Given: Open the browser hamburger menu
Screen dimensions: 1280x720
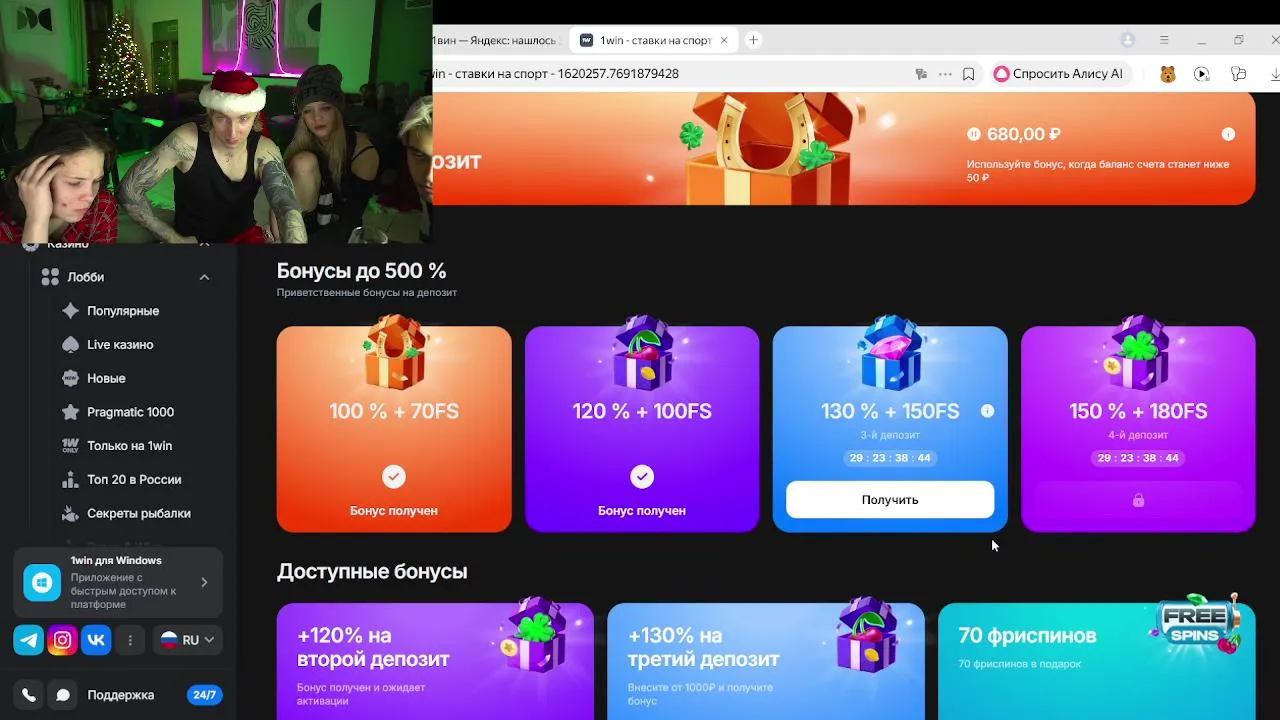Looking at the screenshot, I should pos(1164,40).
